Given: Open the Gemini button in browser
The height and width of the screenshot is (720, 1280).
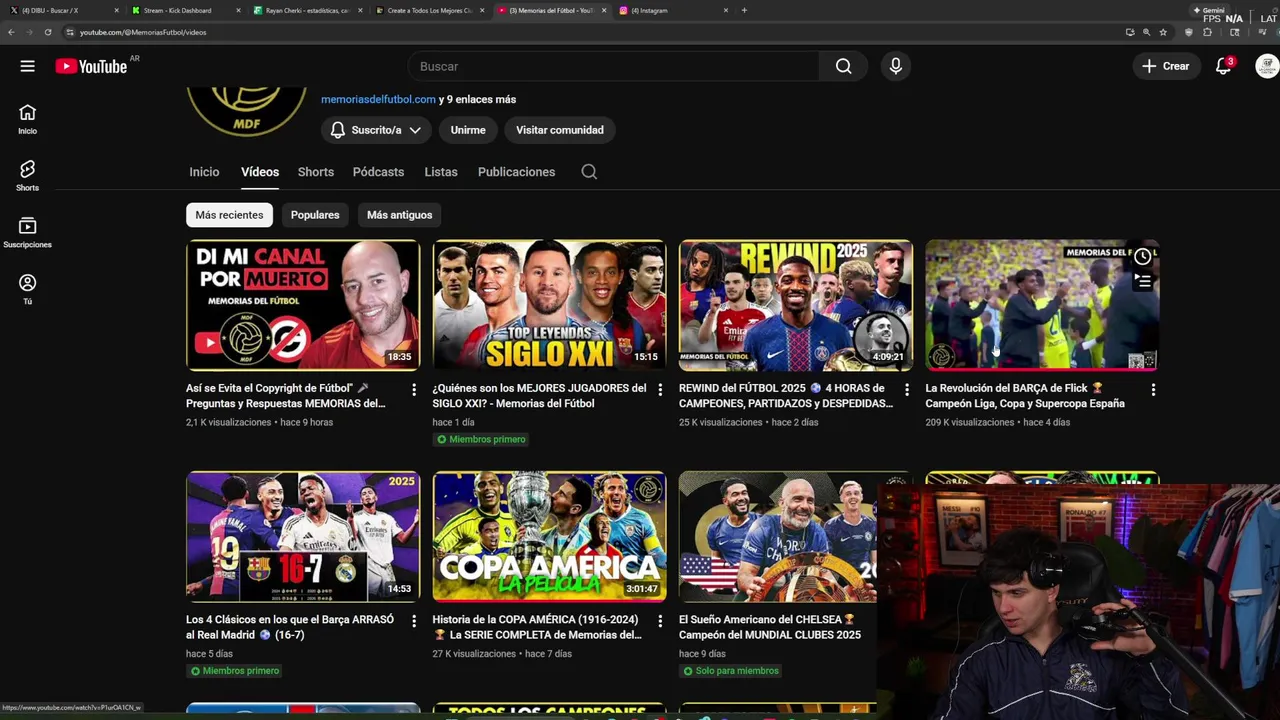Looking at the screenshot, I should (x=1209, y=10).
